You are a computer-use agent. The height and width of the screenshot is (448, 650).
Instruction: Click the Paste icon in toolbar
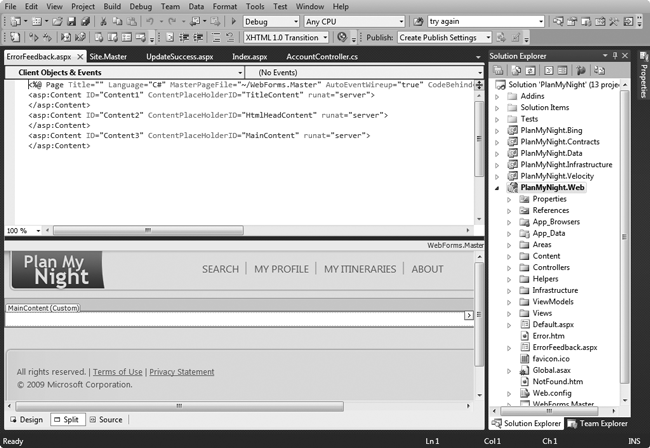coord(132,22)
